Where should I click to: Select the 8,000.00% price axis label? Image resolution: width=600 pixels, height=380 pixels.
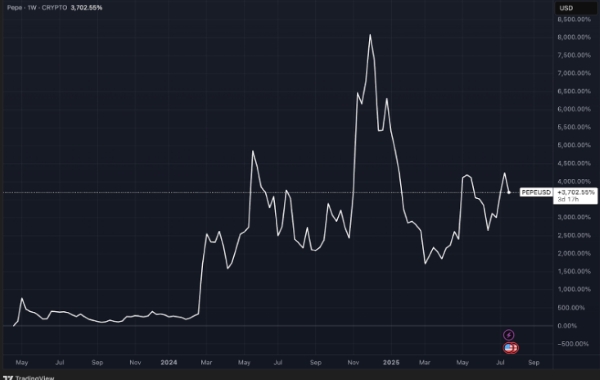pyautogui.click(x=574, y=37)
